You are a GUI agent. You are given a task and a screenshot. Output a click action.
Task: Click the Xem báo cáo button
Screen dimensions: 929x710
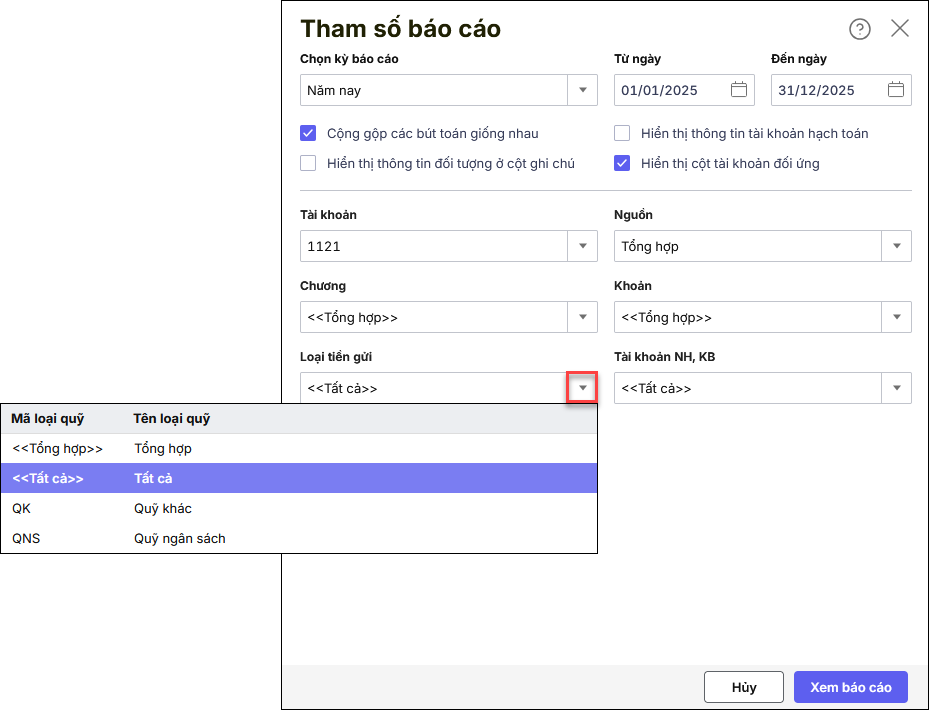point(850,687)
